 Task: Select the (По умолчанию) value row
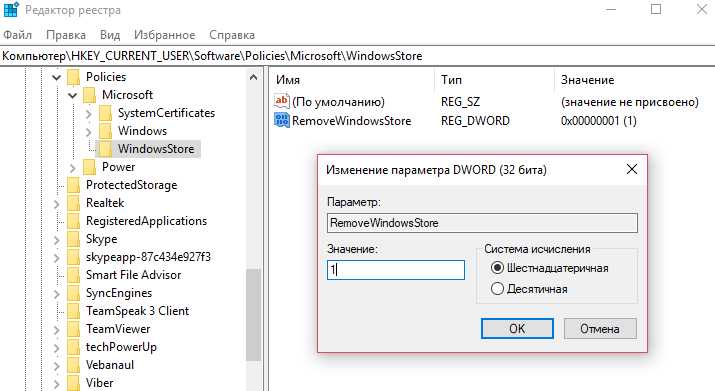pyautogui.click(x=338, y=101)
